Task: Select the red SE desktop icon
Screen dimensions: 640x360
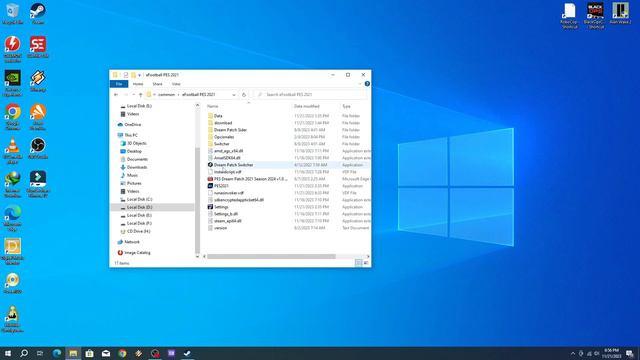Action: tap(38, 47)
